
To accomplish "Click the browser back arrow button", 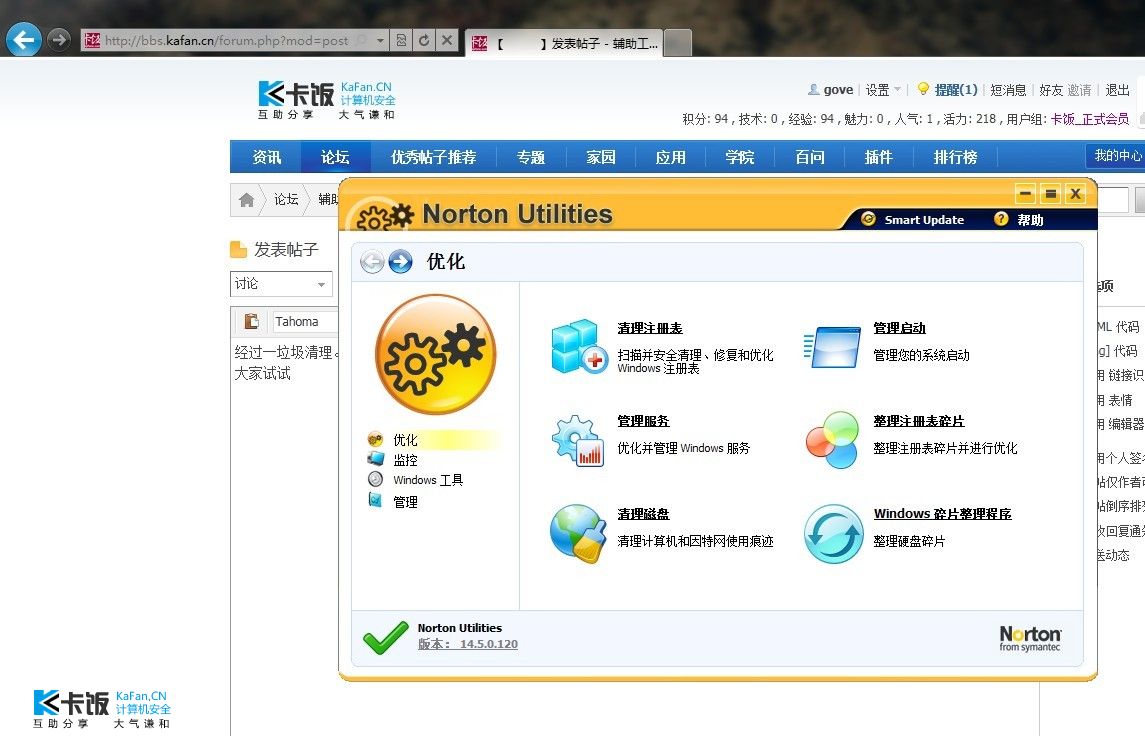I will click(x=24, y=39).
